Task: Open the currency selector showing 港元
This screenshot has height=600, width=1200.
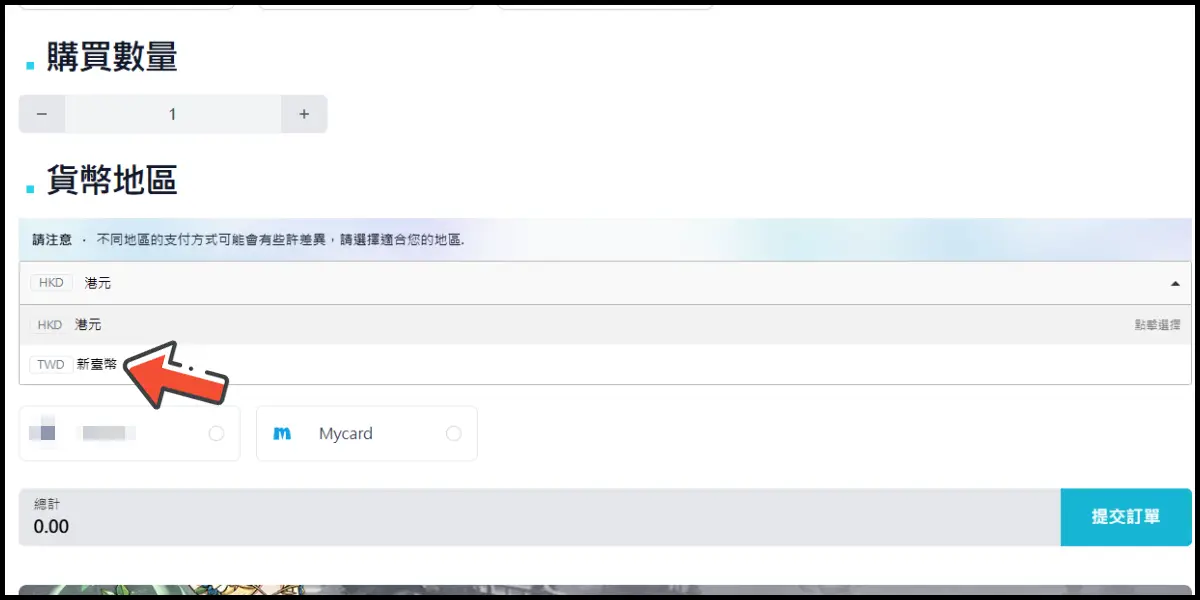Action: tap(600, 283)
